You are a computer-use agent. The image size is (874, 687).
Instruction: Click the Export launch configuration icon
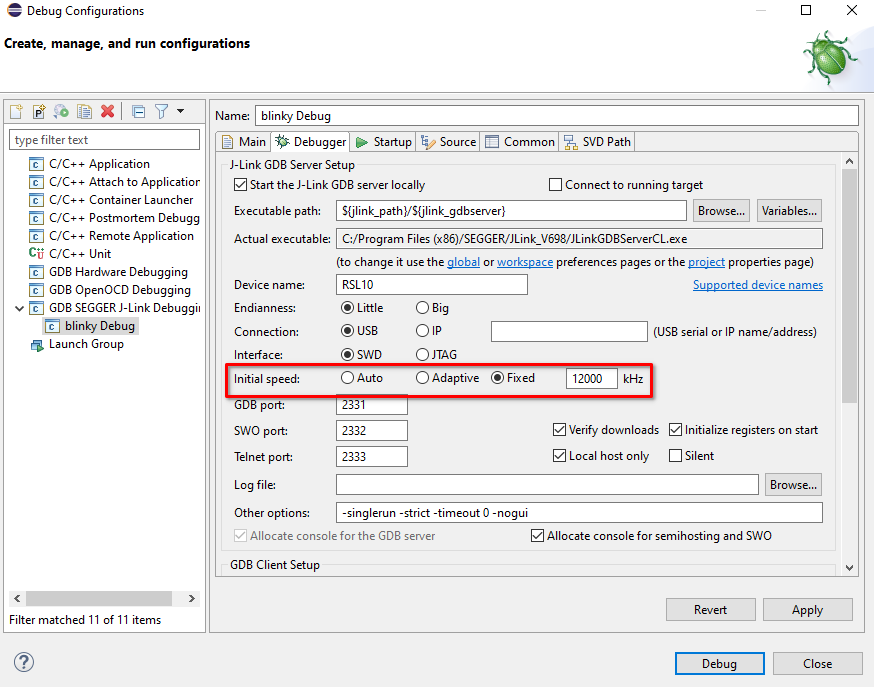(x=61, y=111)
